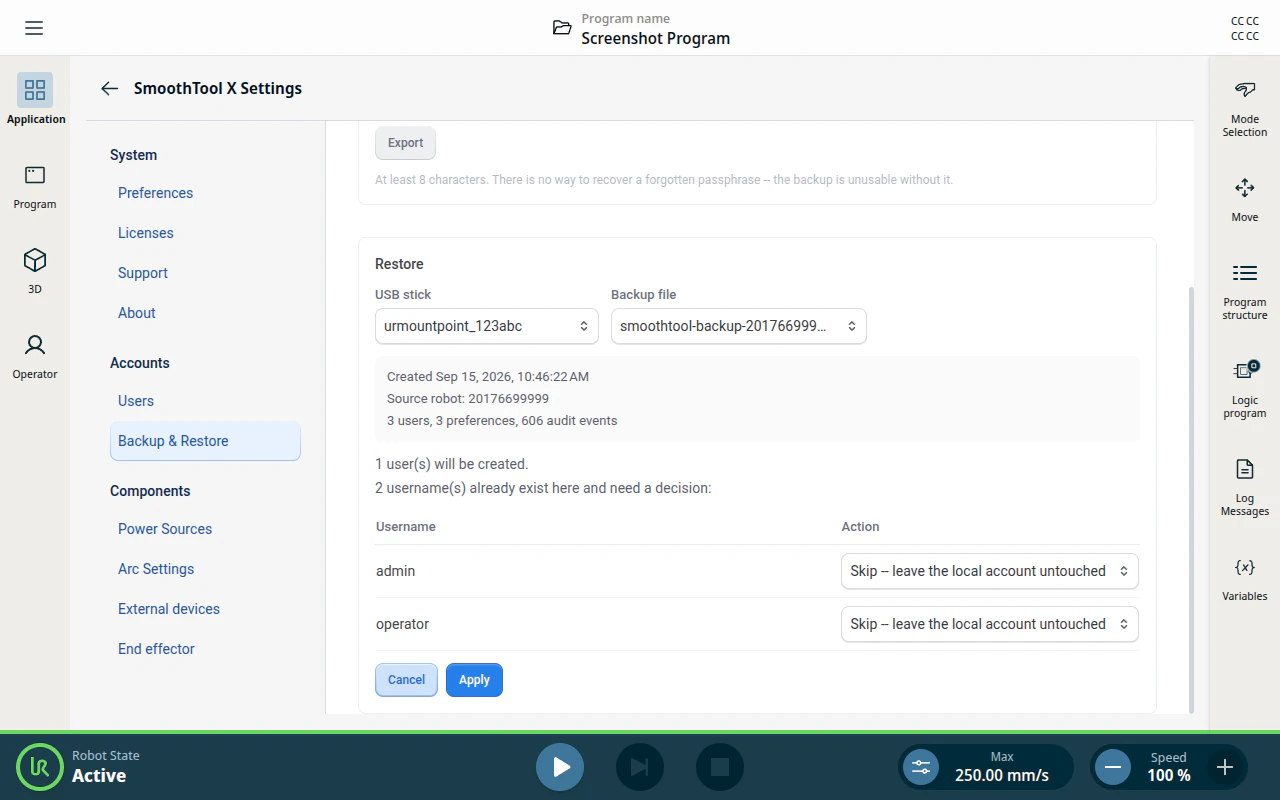
Task: Go back from SmoothTool X Settings
Action: [x=110, y=88]
